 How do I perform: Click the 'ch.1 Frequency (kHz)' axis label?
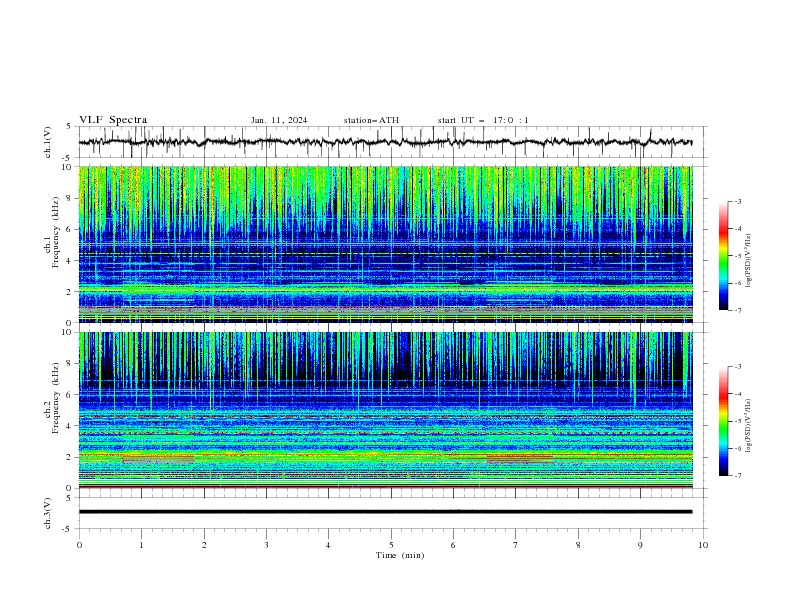tap(52, 232)
